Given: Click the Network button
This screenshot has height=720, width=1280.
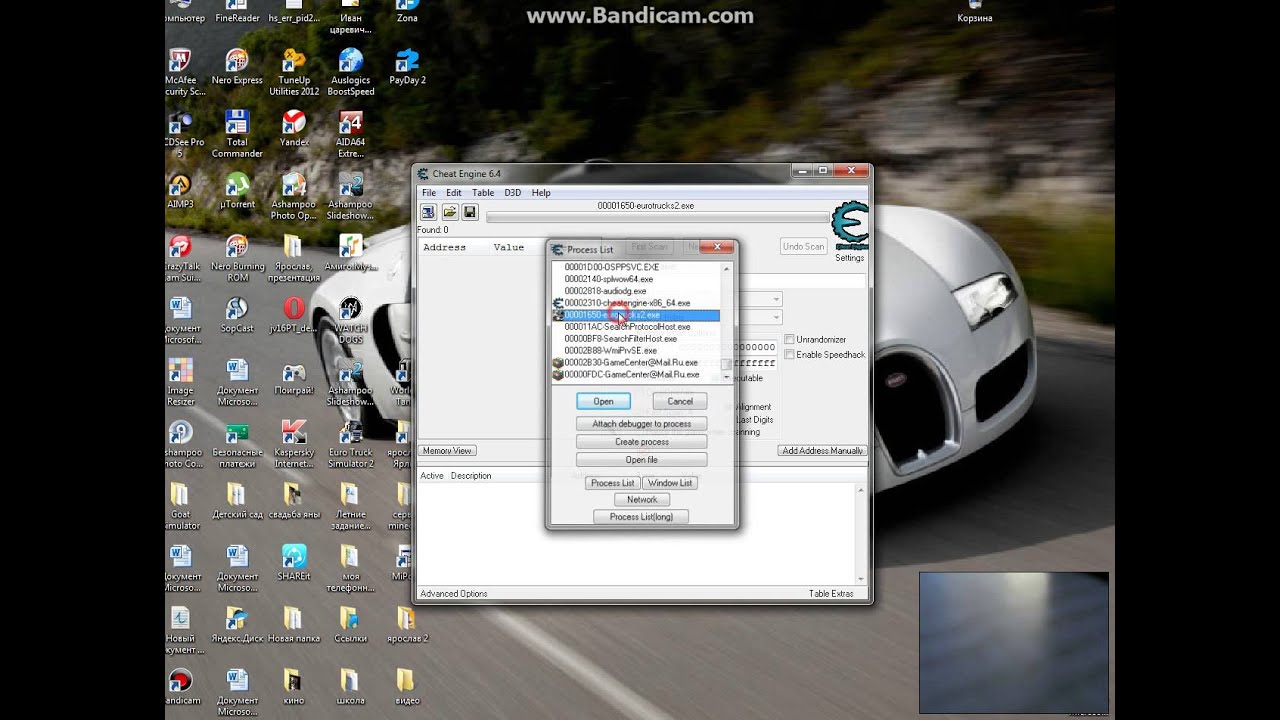Looking at the screenshot, I should (x=642, y=500).
